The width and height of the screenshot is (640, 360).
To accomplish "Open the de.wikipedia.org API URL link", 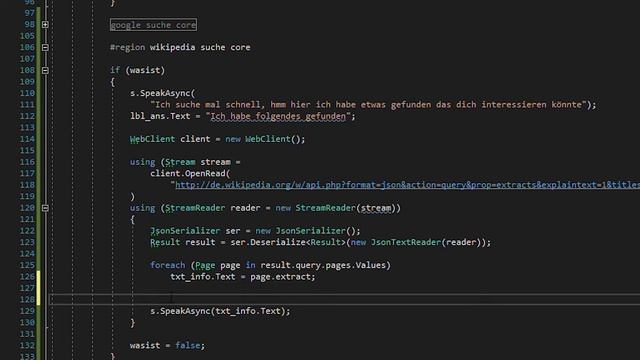I will [407, 185].
